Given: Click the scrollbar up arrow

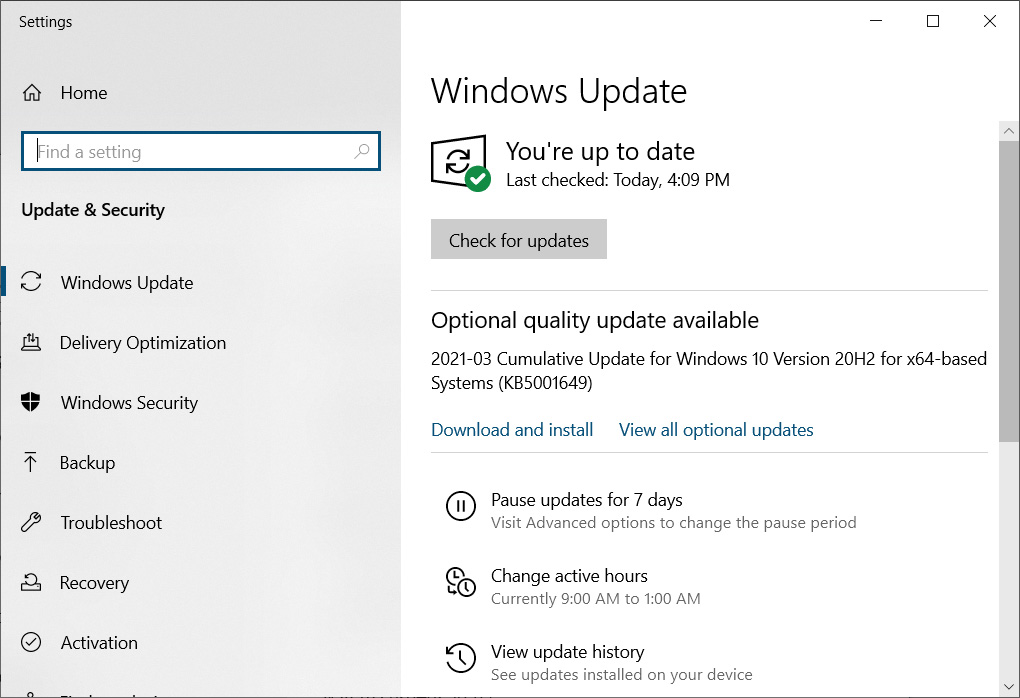Looking at the screenshot, I should pos(1008,131).
